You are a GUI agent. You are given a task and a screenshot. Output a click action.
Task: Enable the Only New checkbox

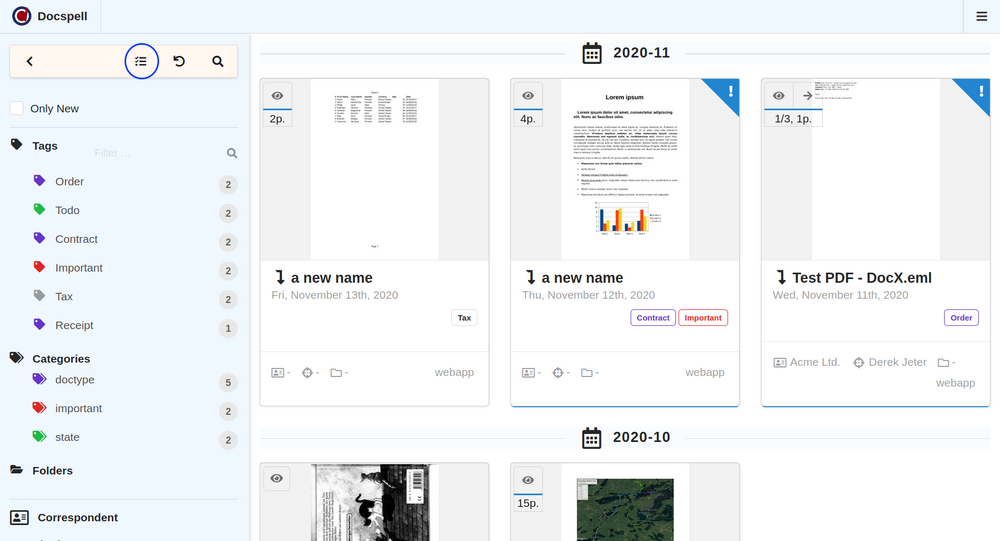pos(17,108)
